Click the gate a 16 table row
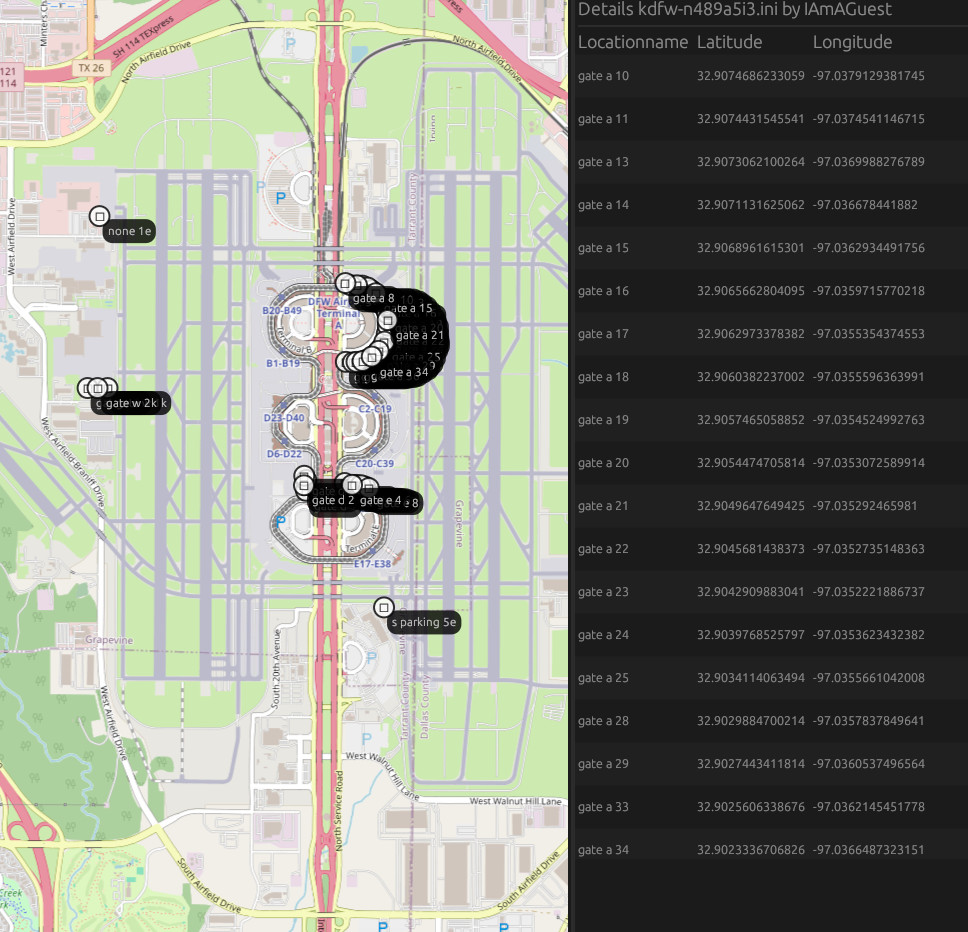 point(772,291)
